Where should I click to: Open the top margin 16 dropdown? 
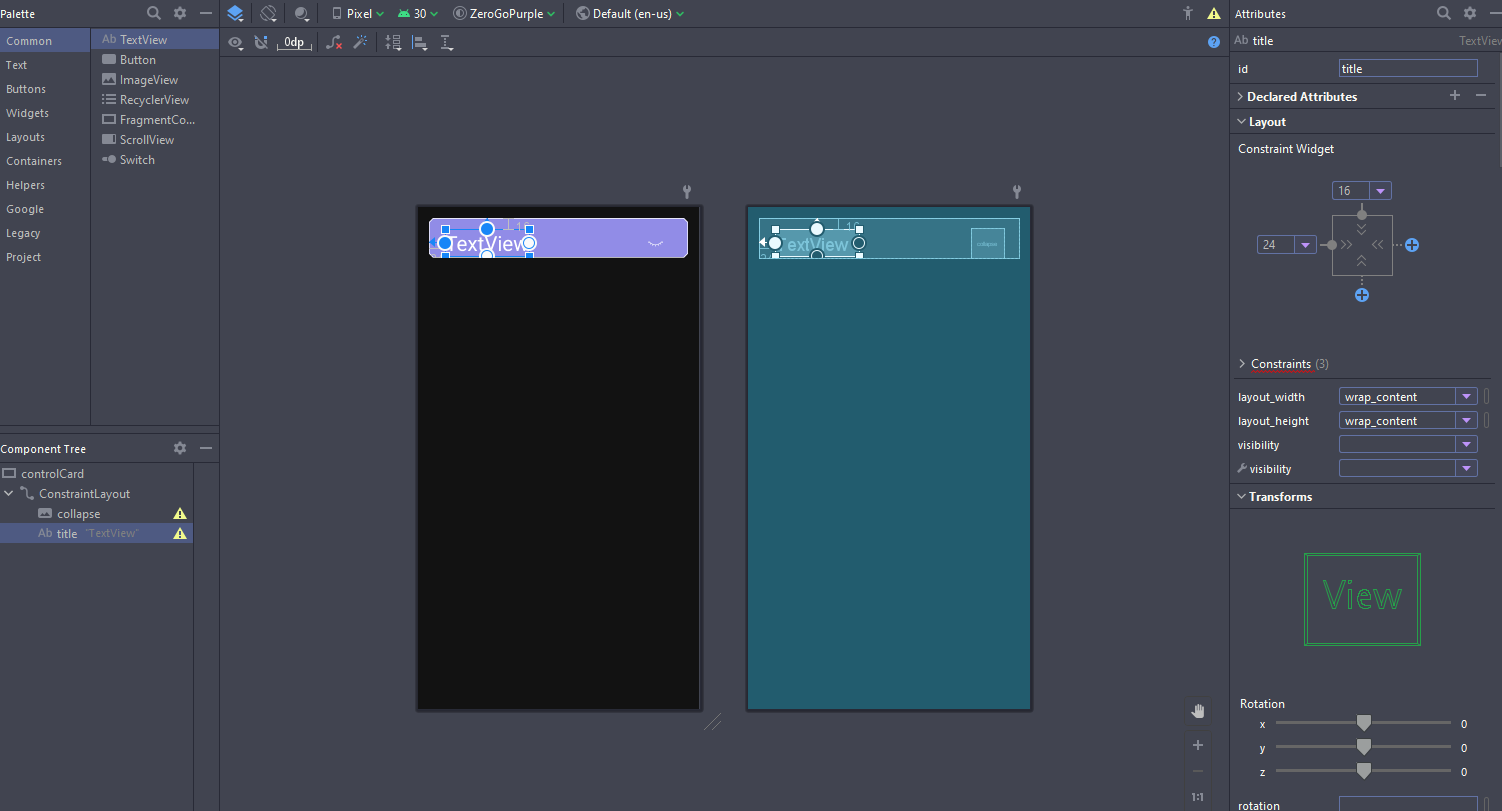[1381, 191]
